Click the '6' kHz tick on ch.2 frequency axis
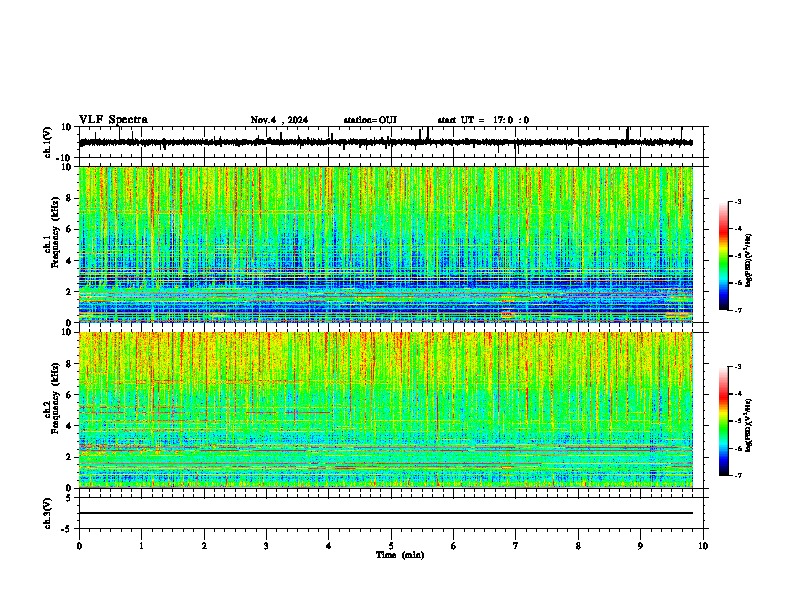Viewport: 792px width, 612px height. click(x=70, y=395)
